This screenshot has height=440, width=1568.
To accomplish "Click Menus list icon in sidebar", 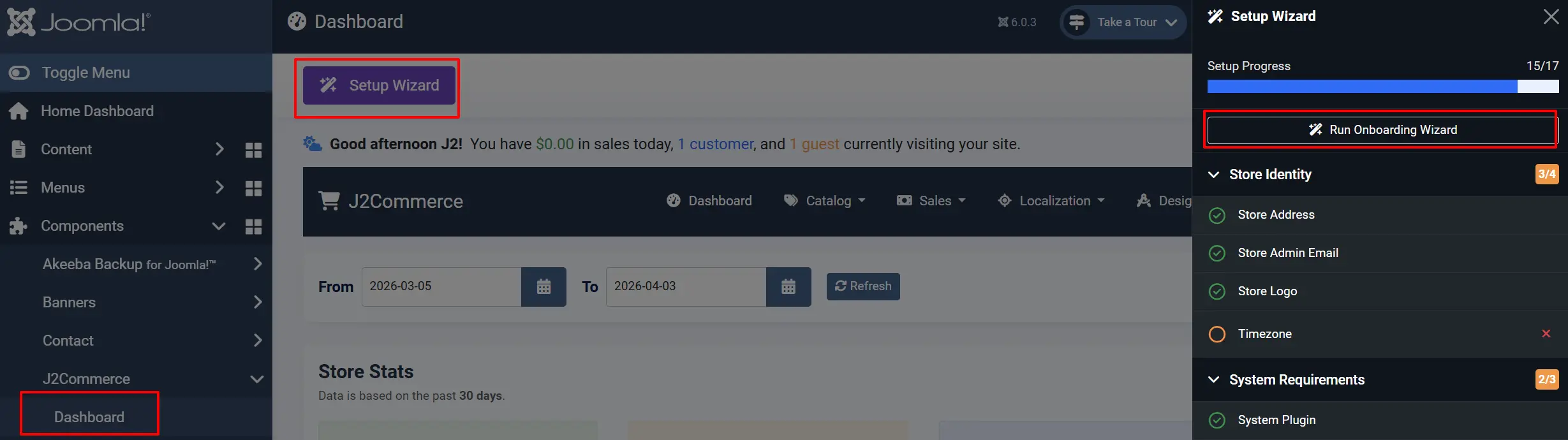I will tap(18, 187).
